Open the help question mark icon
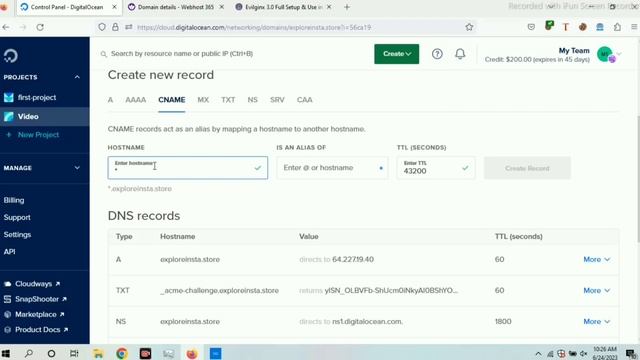 (x=437, y=54)
